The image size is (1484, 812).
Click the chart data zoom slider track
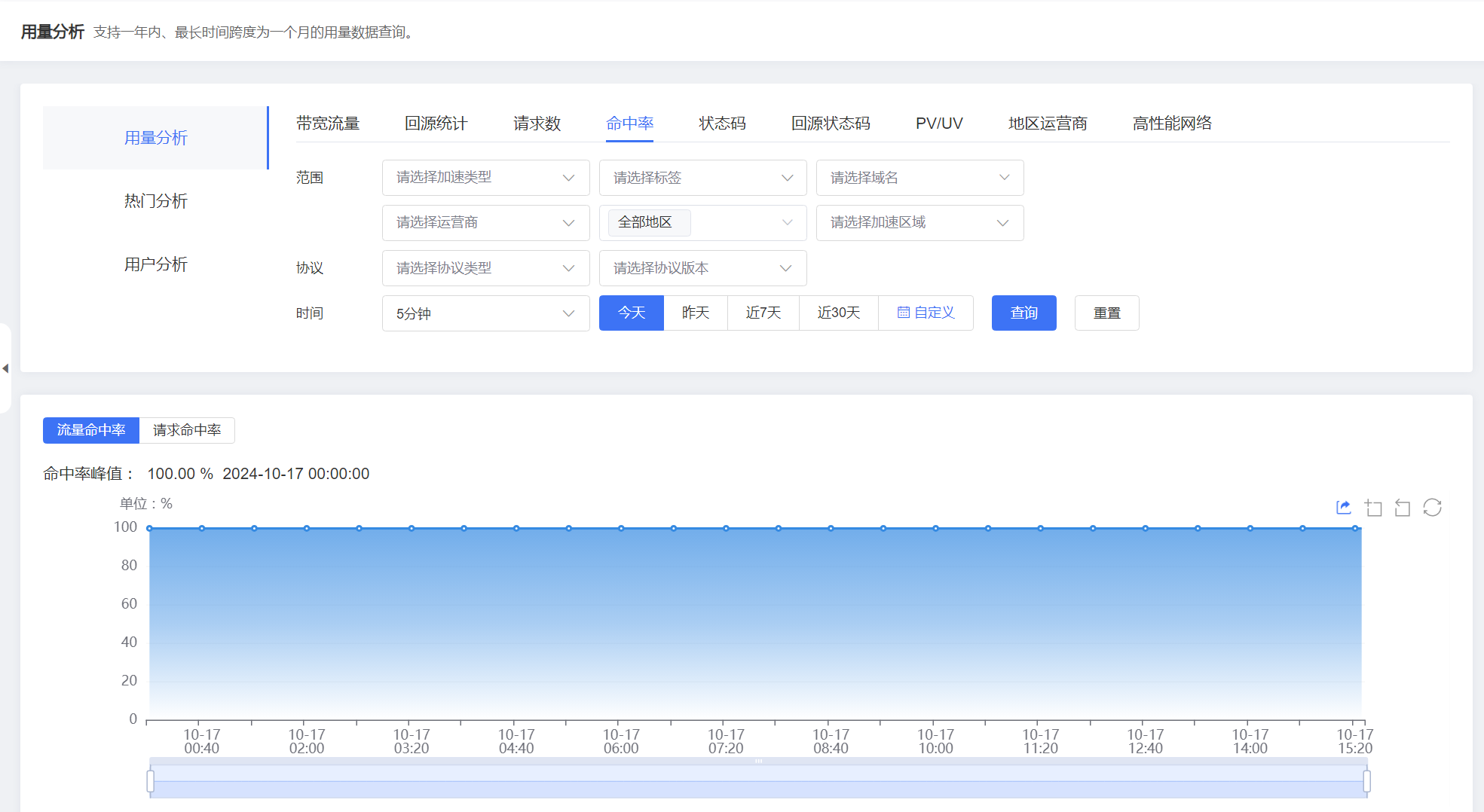[x=758, y=781]
